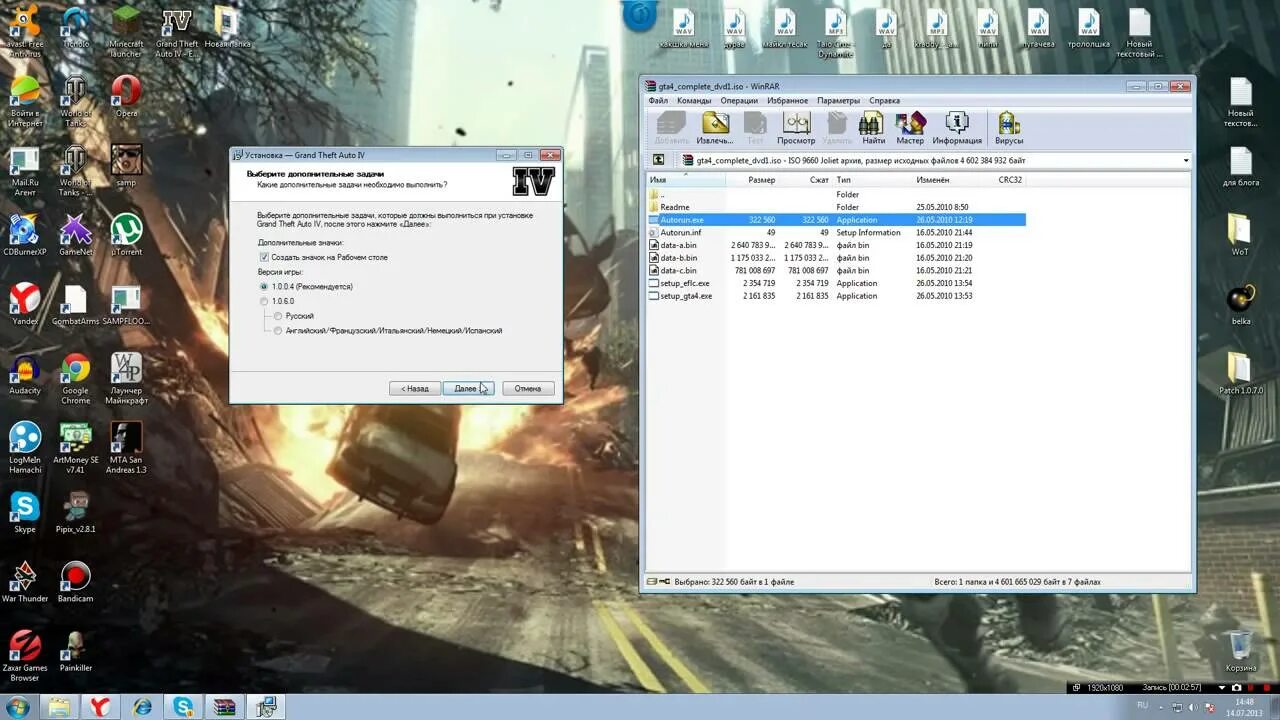
Task: Click the View (Просмотр) toolbar icon in WinRAR
Action: (796, 127)
